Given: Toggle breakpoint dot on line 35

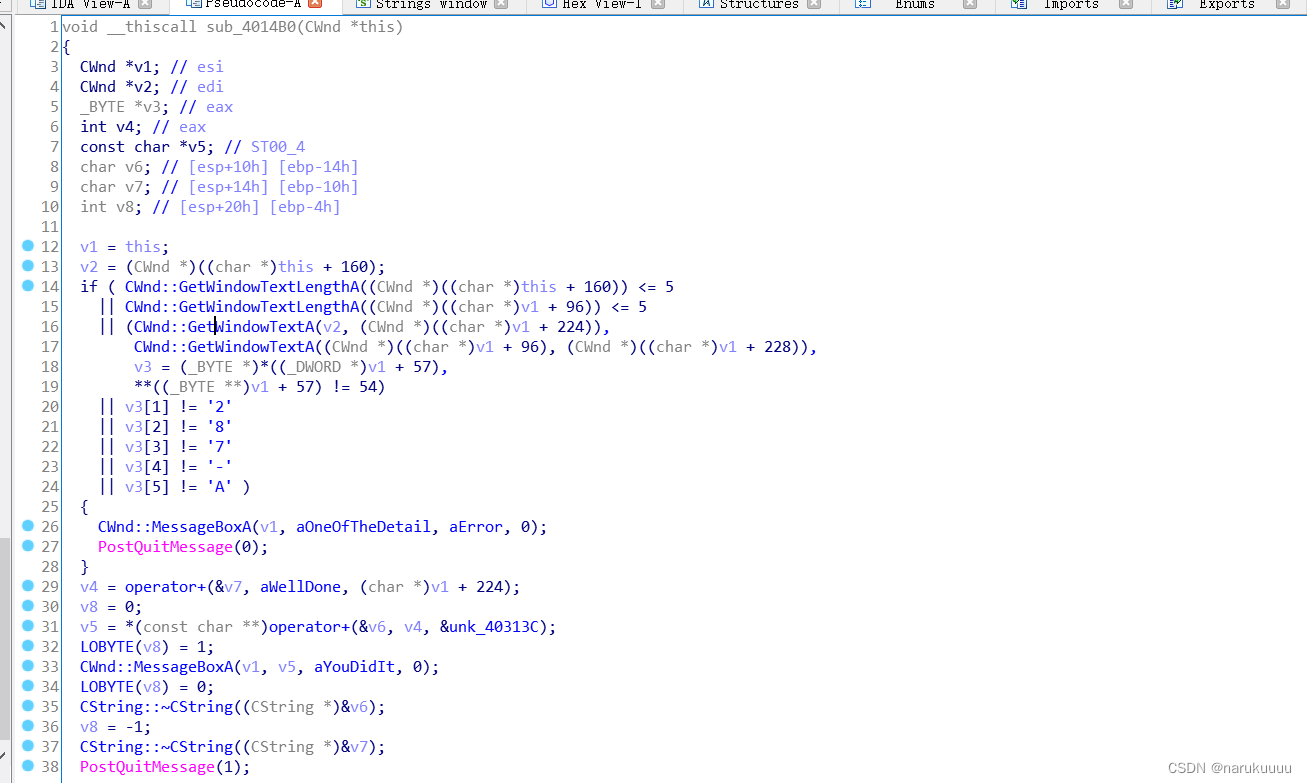Looking at the screenshot, I should coord(28,706).
